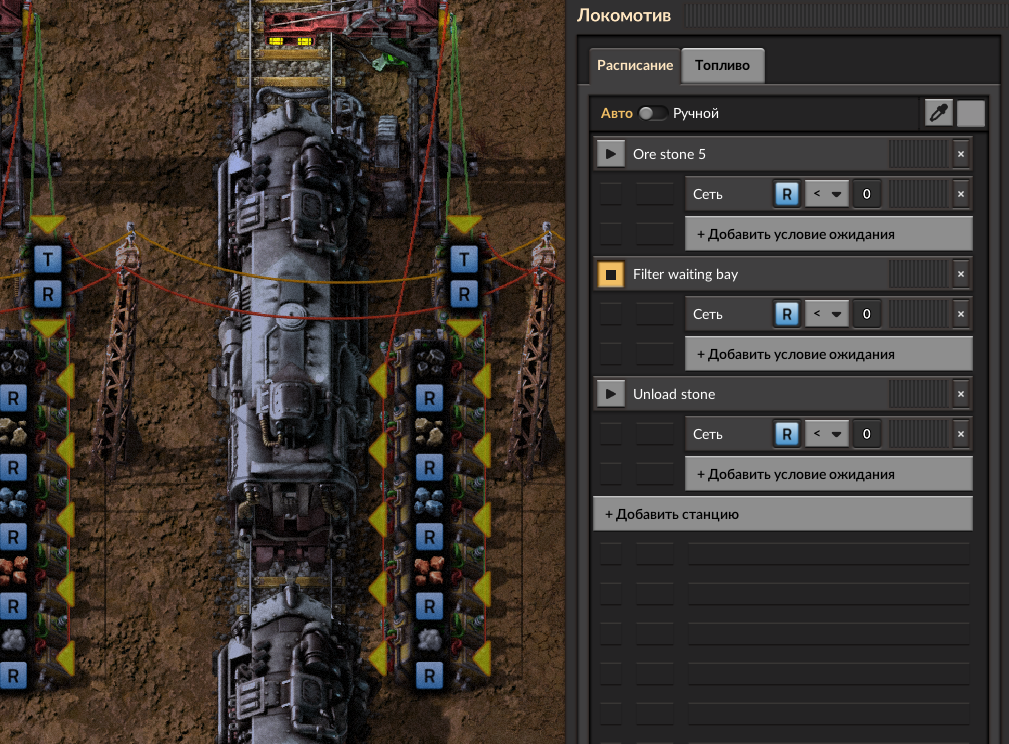Click the eyedropper color picker icon
This screenshot has width=1009, height=744.
[938, 113]
